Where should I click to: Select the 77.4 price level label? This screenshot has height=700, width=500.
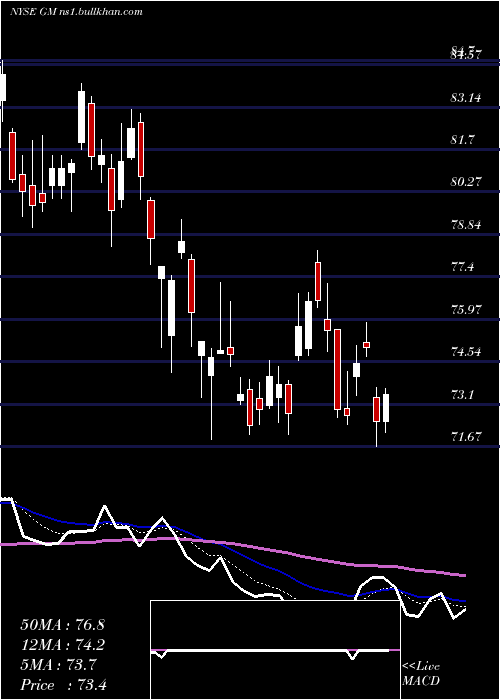pyautogui.click(x=462, y=267)
